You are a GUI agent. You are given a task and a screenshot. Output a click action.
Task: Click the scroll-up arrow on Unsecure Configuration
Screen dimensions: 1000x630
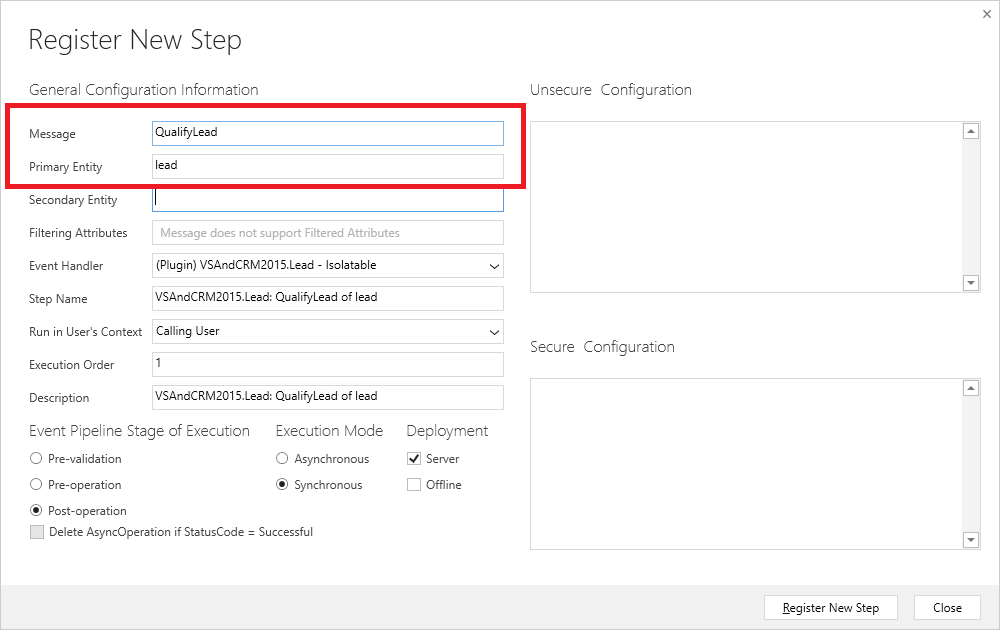(x=970, y=130)
